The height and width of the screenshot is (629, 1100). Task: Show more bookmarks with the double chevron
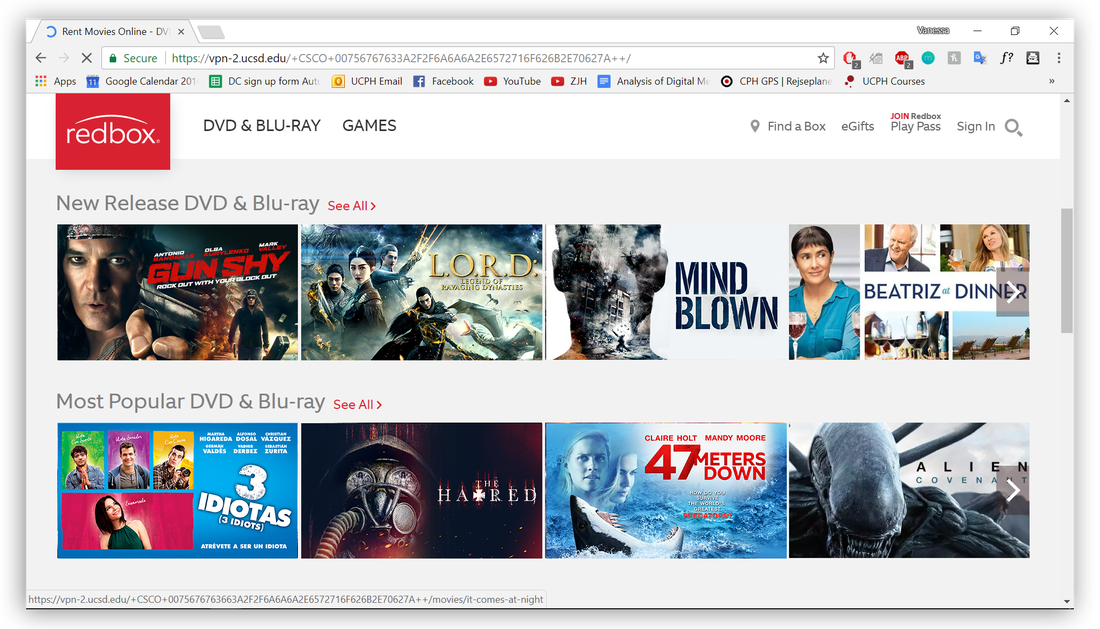click(1052, 81)
